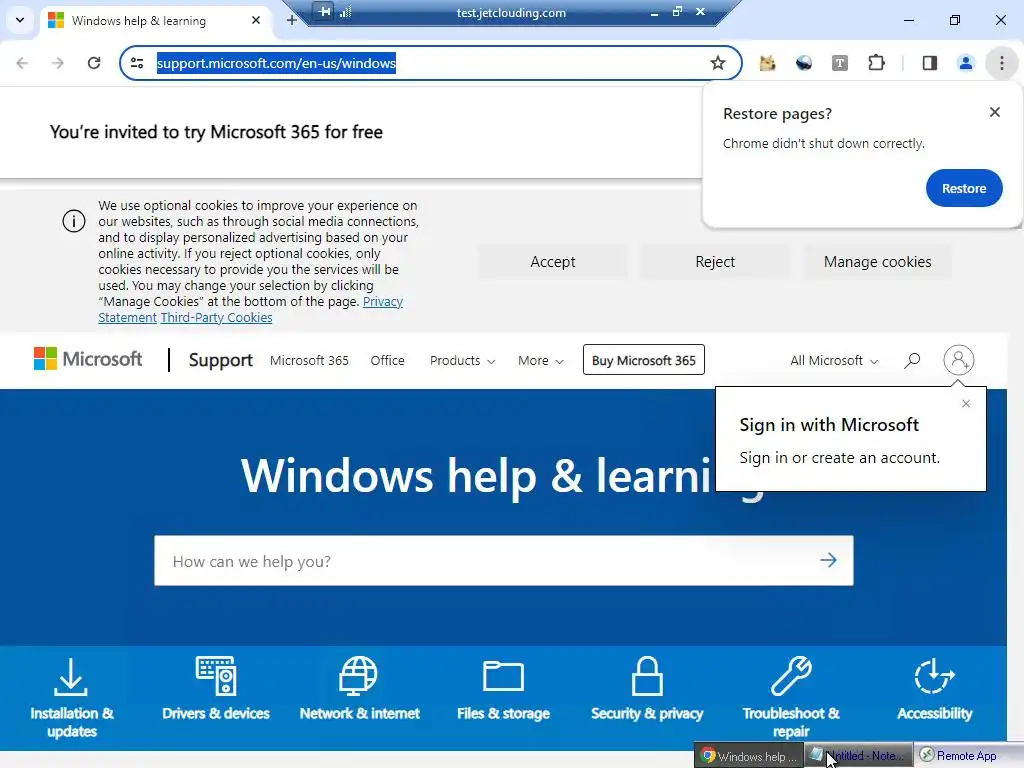Click the Restore button

click(x=964, y=188)
